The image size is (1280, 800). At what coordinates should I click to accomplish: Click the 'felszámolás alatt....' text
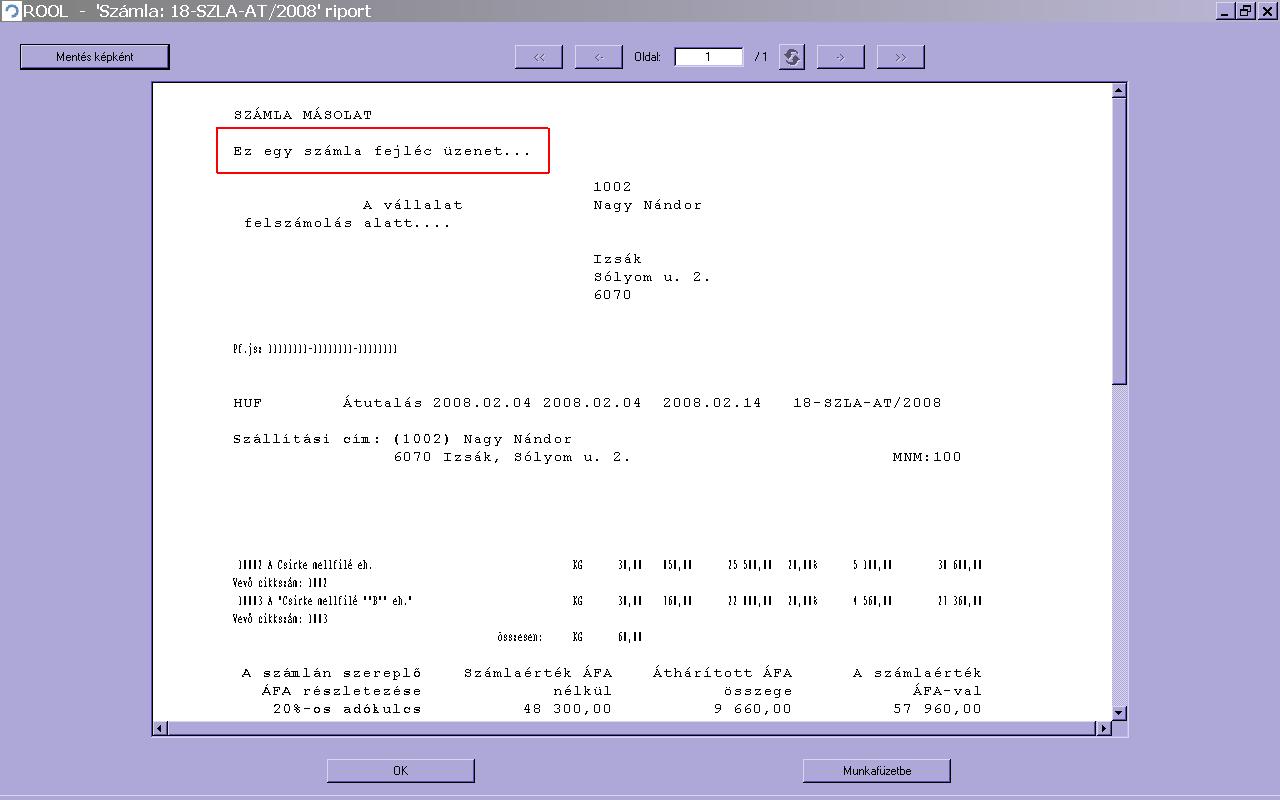point(347,223)
